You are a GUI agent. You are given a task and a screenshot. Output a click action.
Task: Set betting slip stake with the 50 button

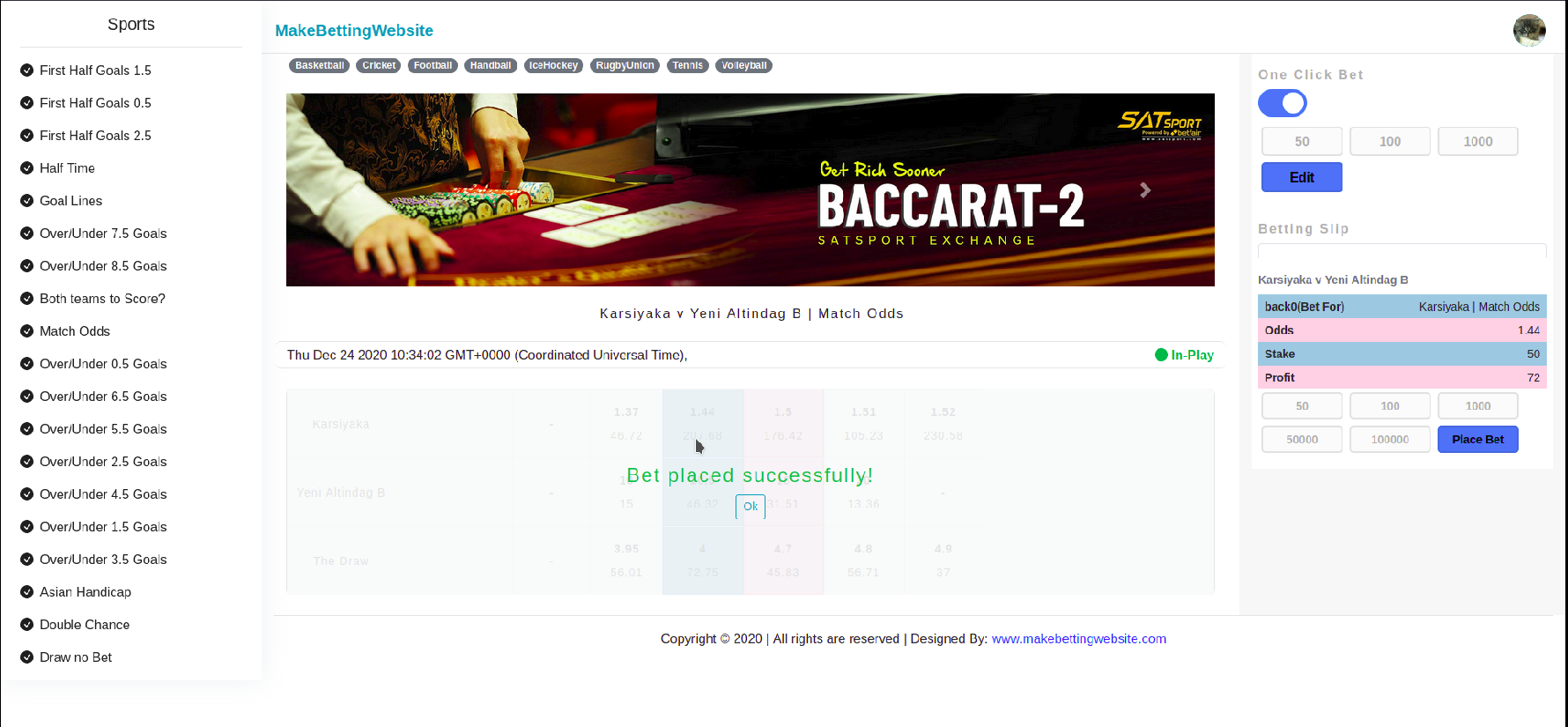click(1302, 405)
